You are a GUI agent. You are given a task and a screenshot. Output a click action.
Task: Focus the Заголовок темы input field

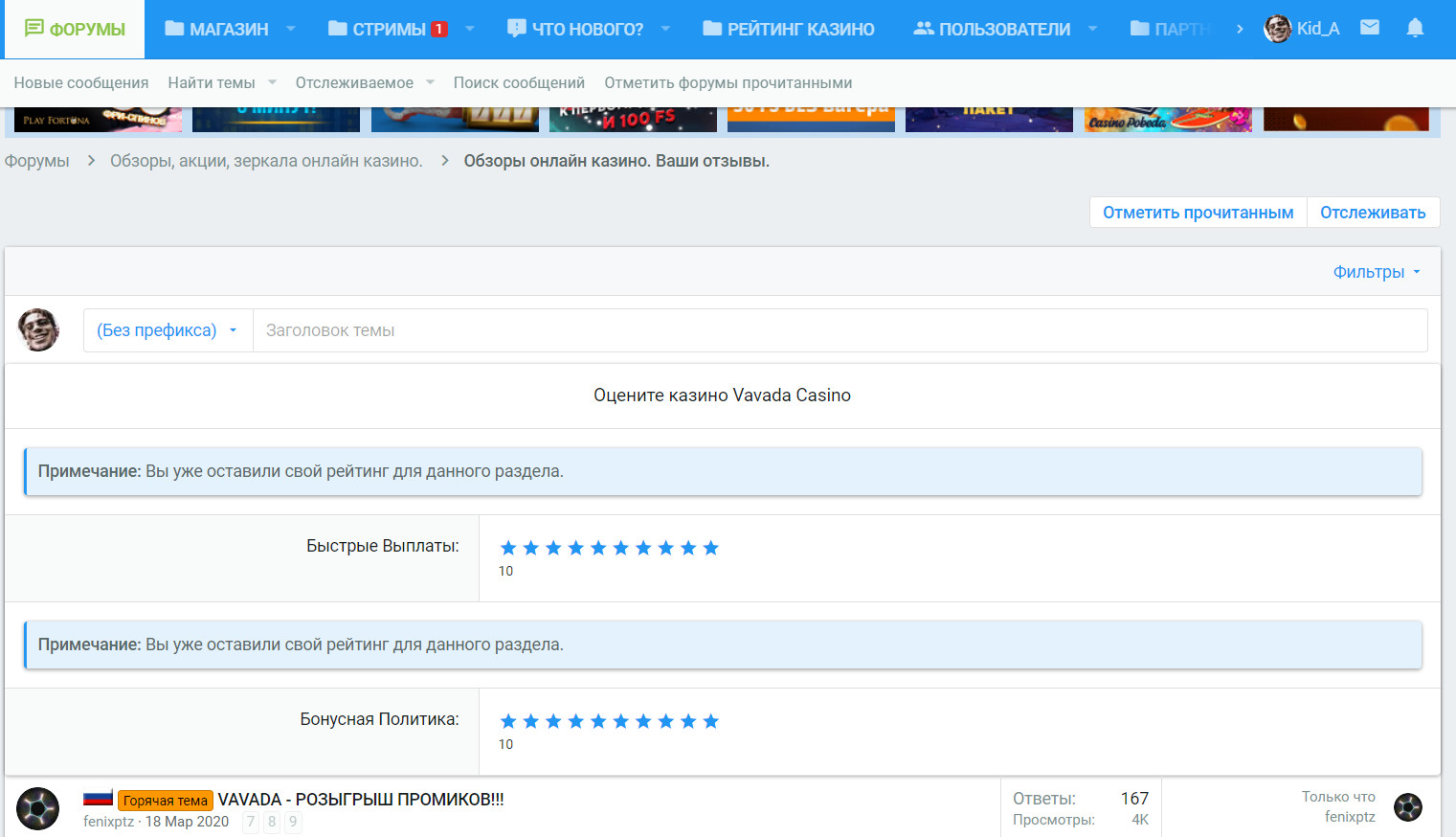[840, 330]
